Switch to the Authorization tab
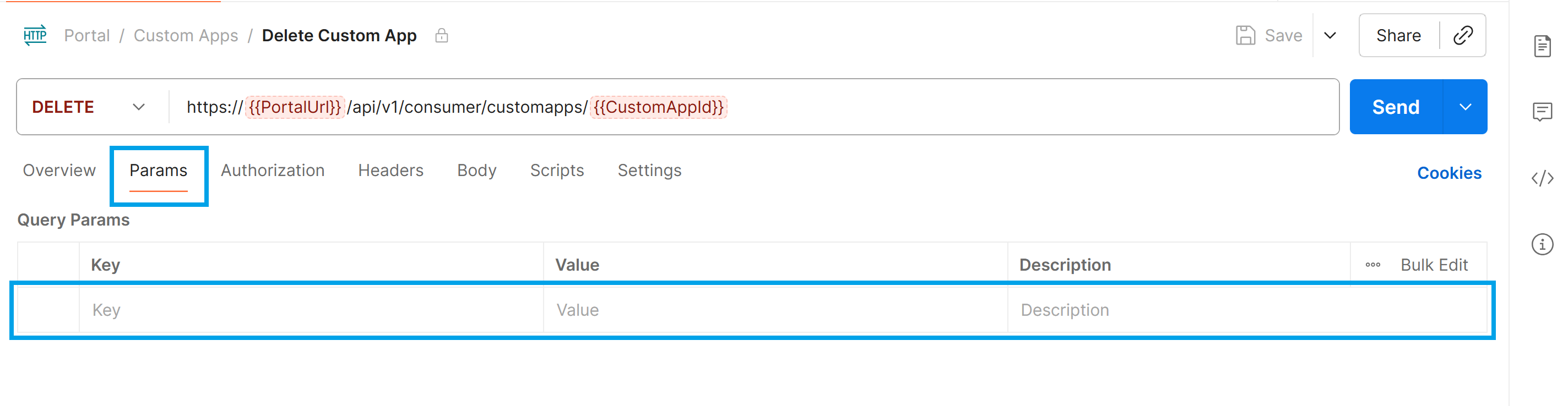The height and width of the screenshot is (406, 1568). [x=272, y=170]
